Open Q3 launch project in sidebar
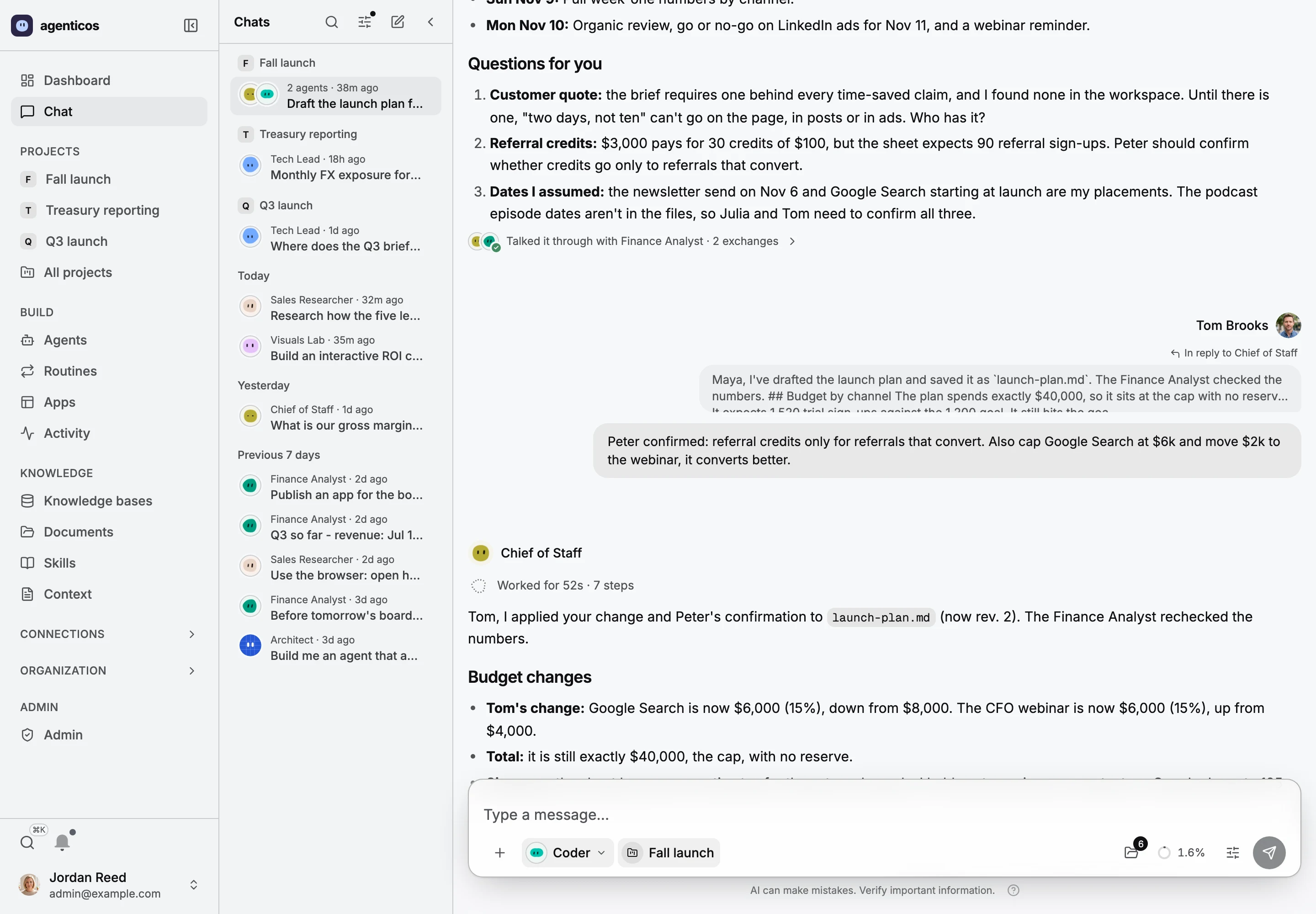 click(109, 241)
